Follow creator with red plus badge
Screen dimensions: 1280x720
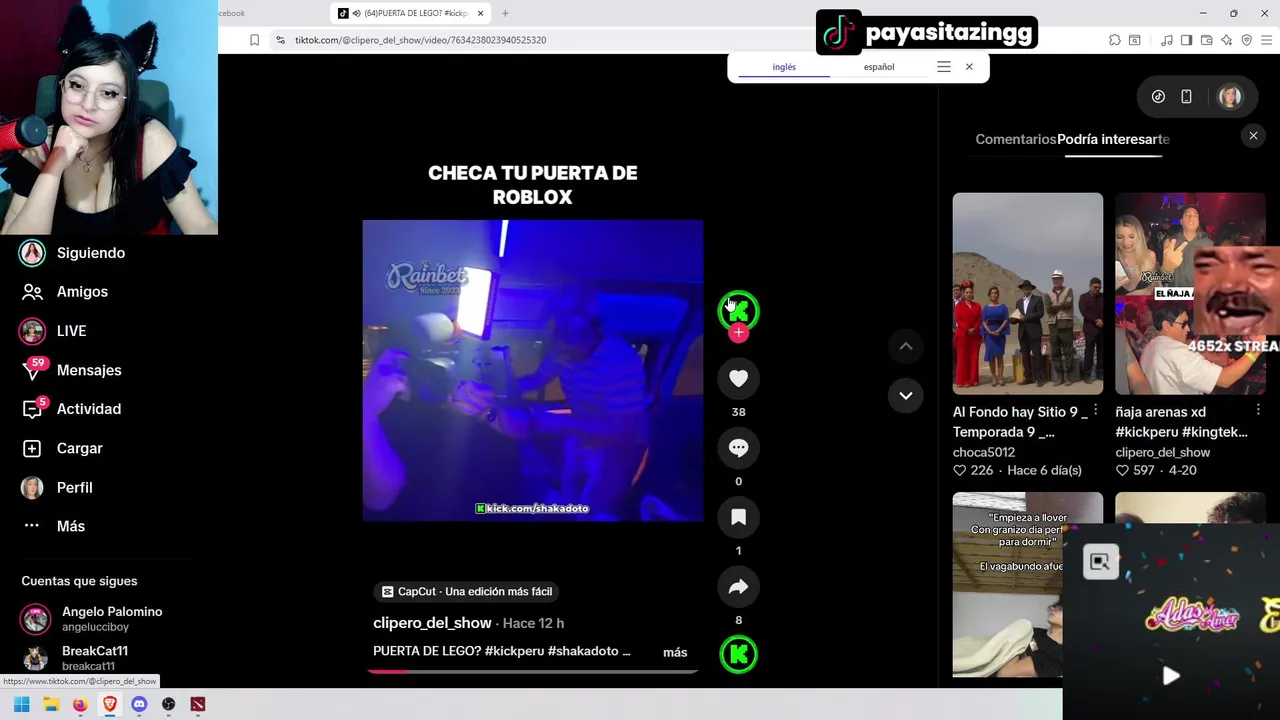tap(738, 333)
